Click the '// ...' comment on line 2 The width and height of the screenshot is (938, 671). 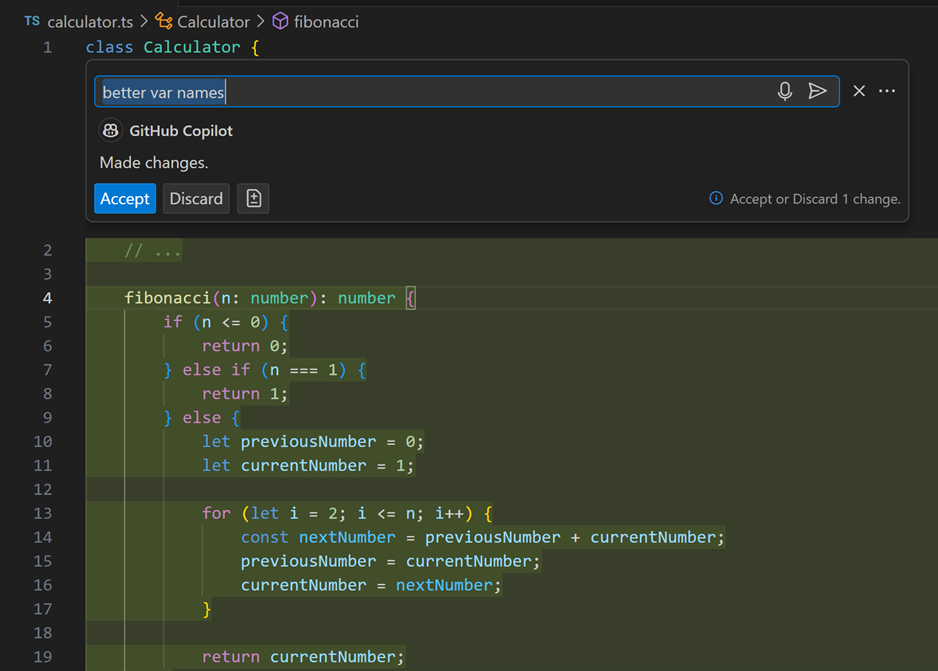(x=153, y=251)
